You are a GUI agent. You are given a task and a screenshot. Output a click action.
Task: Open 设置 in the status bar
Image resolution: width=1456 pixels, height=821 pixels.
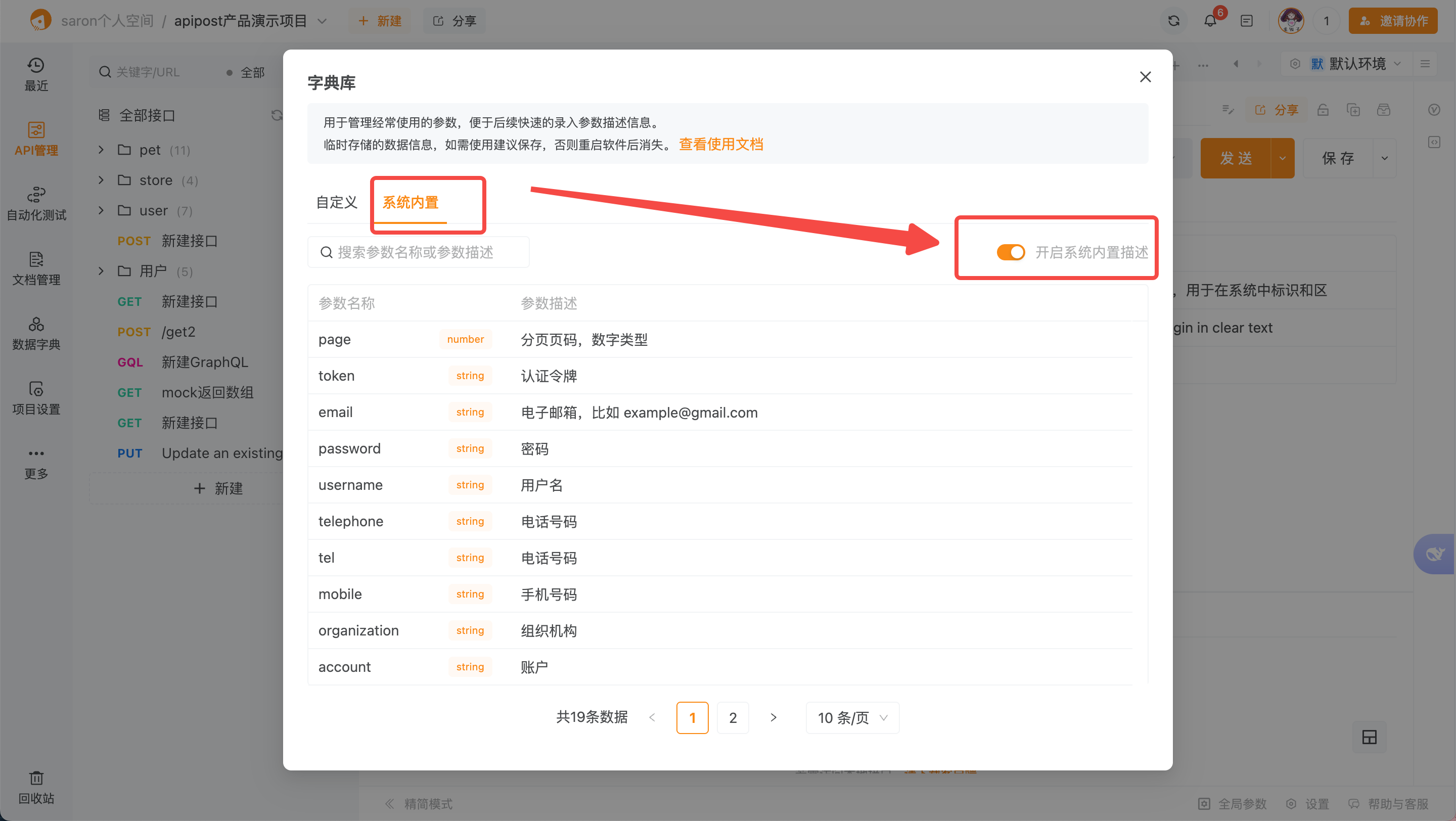point(1307,803)
